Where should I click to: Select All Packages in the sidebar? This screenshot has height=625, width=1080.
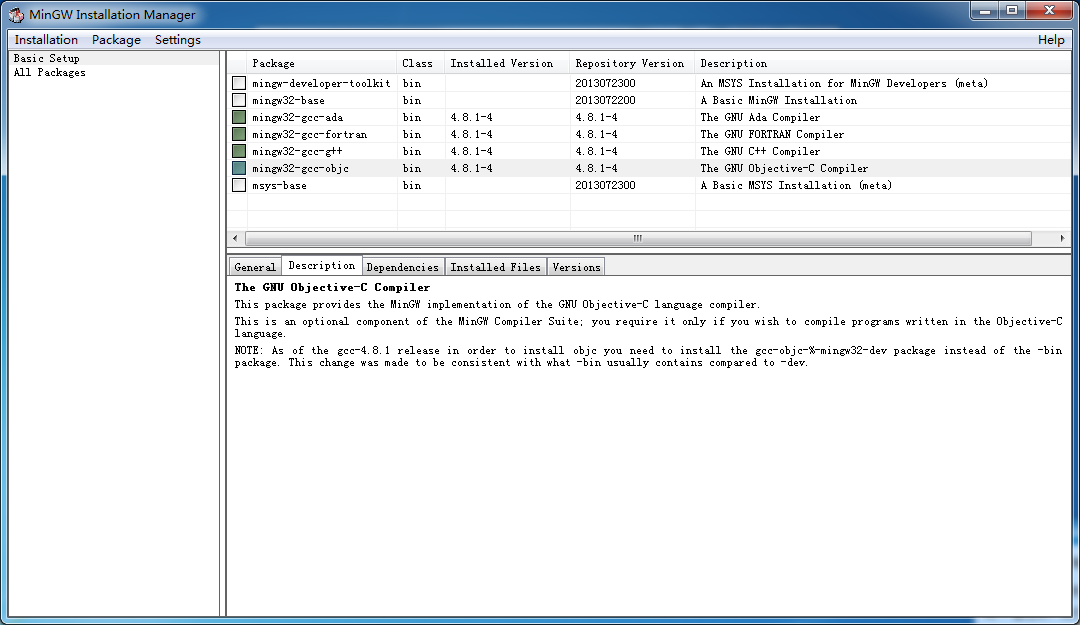click(50, 72)
